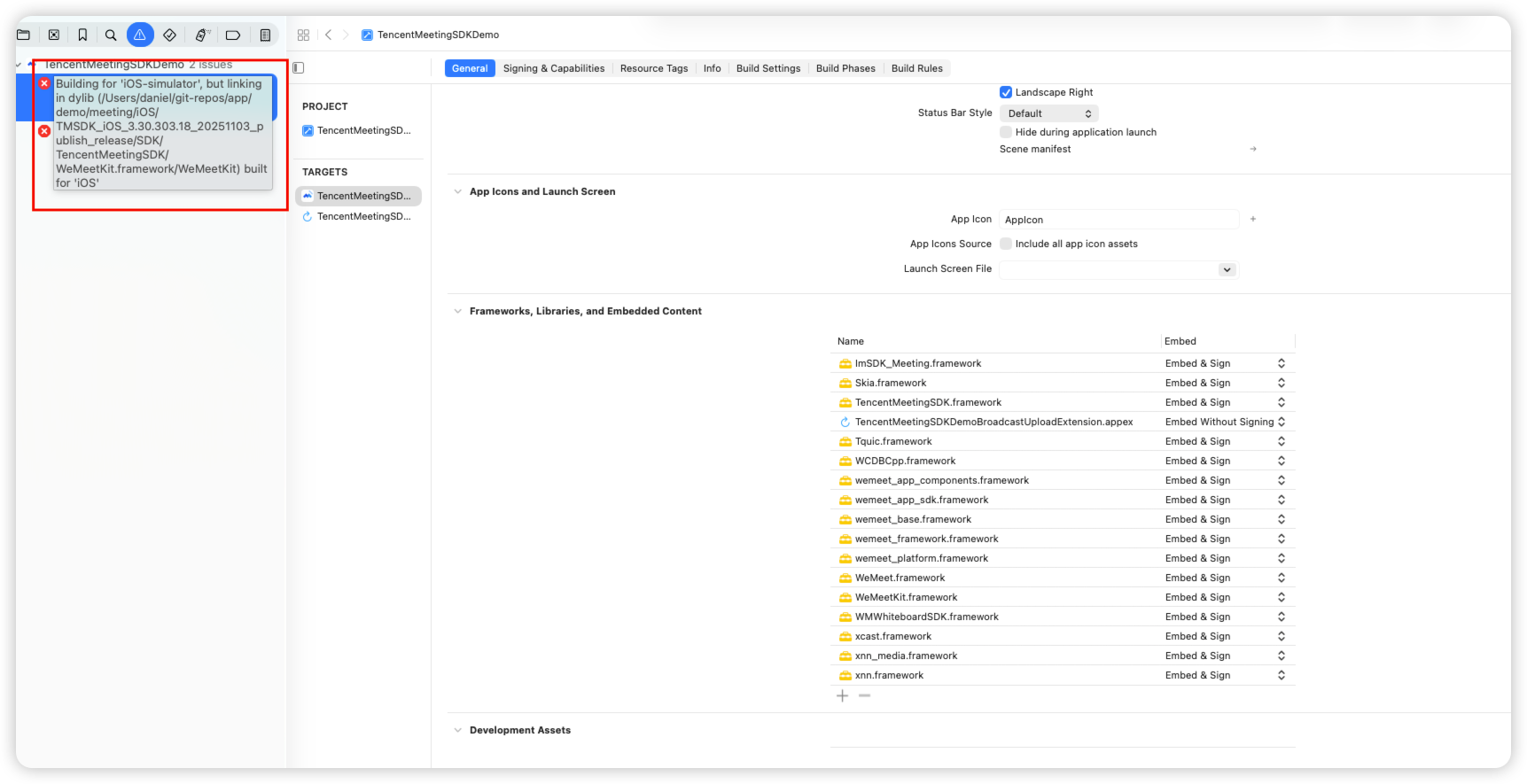Select the TencentMeetingSD... project entry

[x=358, y=130]
